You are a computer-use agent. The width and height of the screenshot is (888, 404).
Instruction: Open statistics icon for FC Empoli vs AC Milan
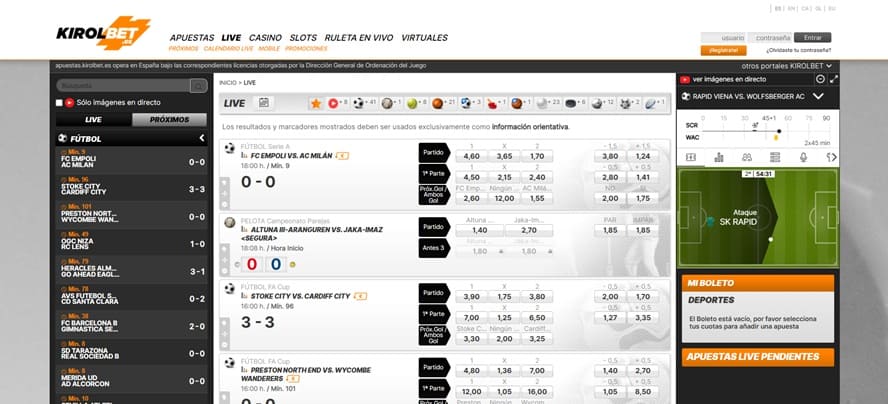(x=244, y=155)
